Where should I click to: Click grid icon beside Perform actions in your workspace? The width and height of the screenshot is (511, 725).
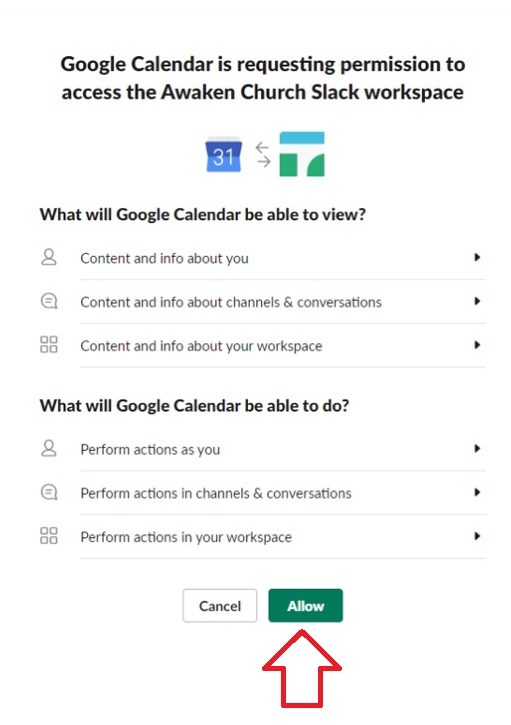coord(49,536)
